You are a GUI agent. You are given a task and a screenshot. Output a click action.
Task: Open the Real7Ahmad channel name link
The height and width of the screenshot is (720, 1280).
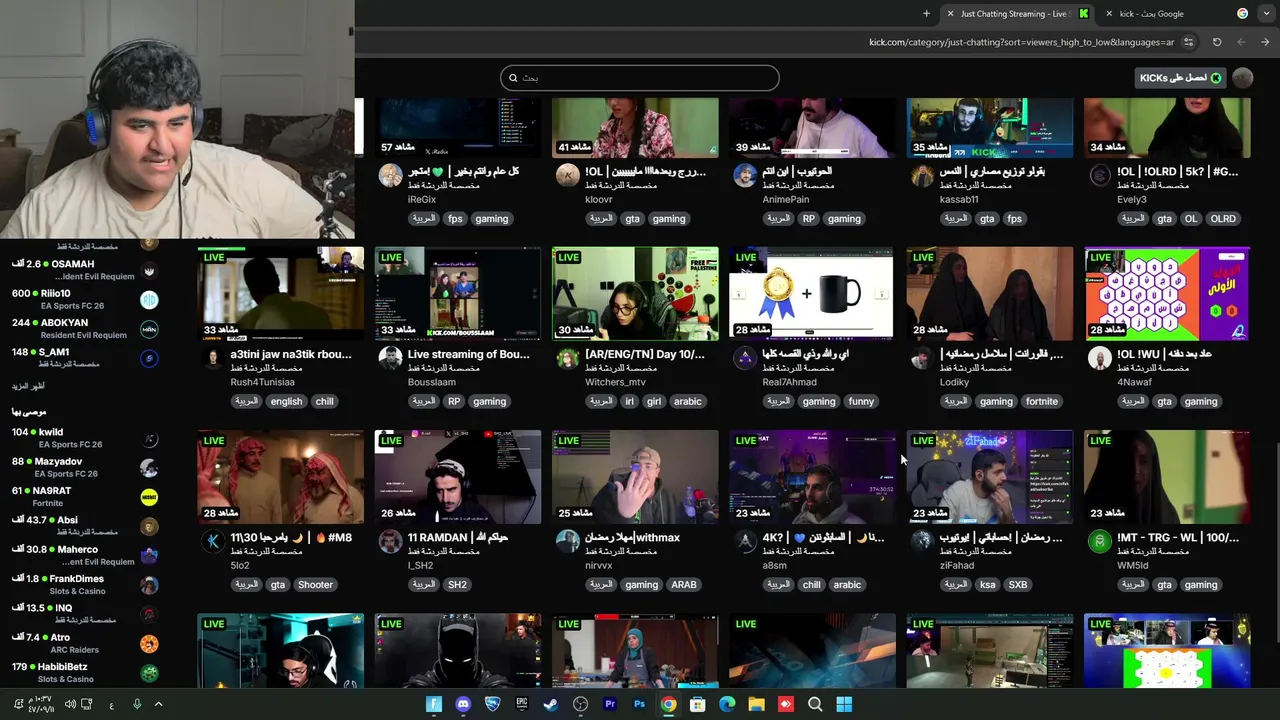(x=789, y=382)
